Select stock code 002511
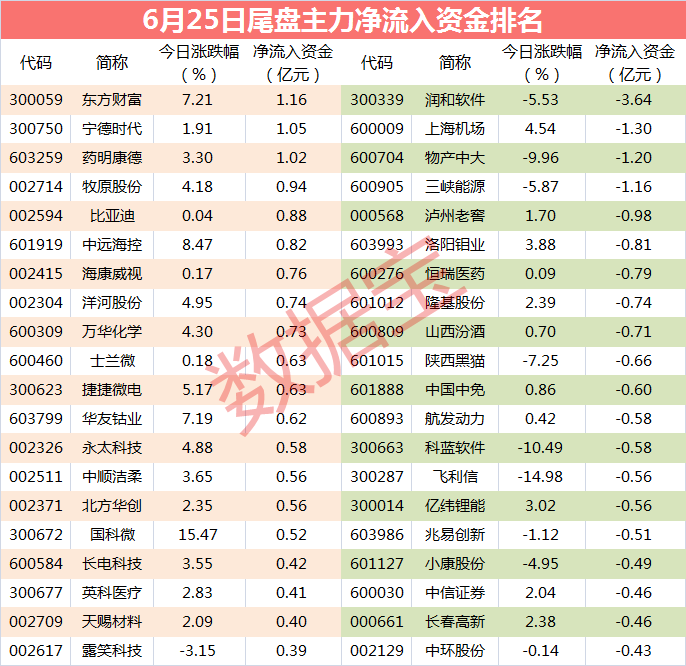 36,477
